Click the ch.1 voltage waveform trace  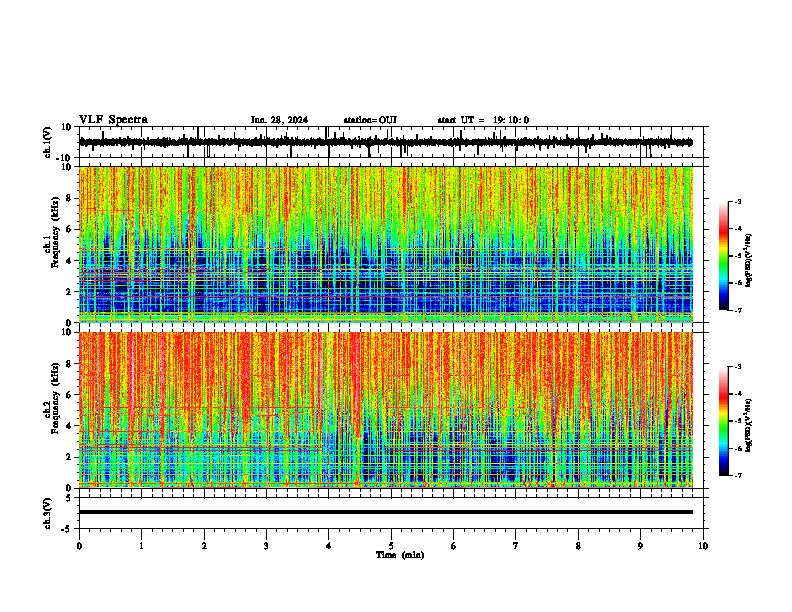[385, 142]
